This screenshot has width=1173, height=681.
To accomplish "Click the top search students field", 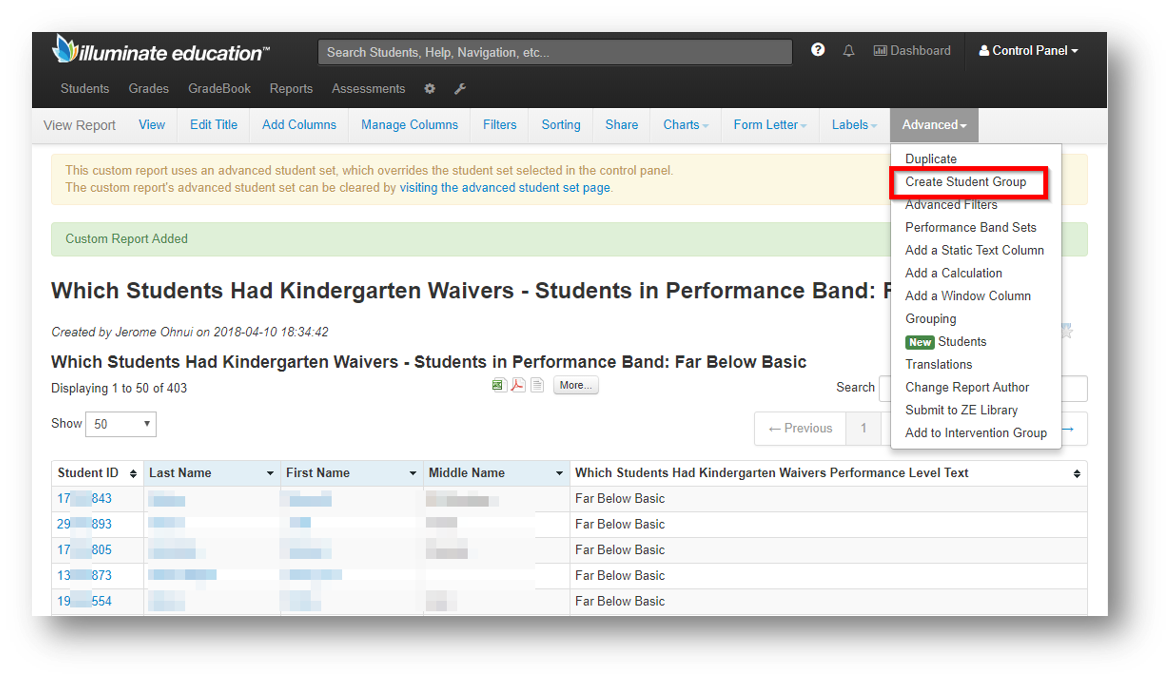I will pyautogui.click(x=554, y=52).
